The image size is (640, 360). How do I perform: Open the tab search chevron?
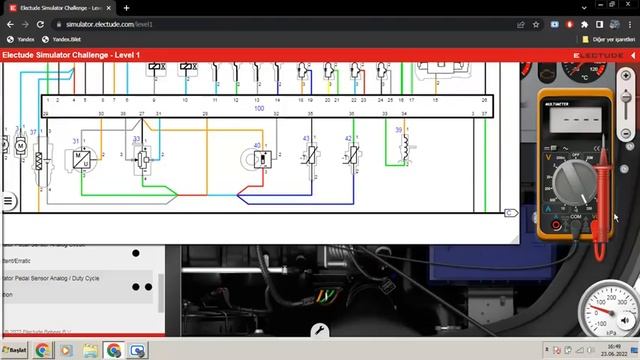click(x=584, y=8)
